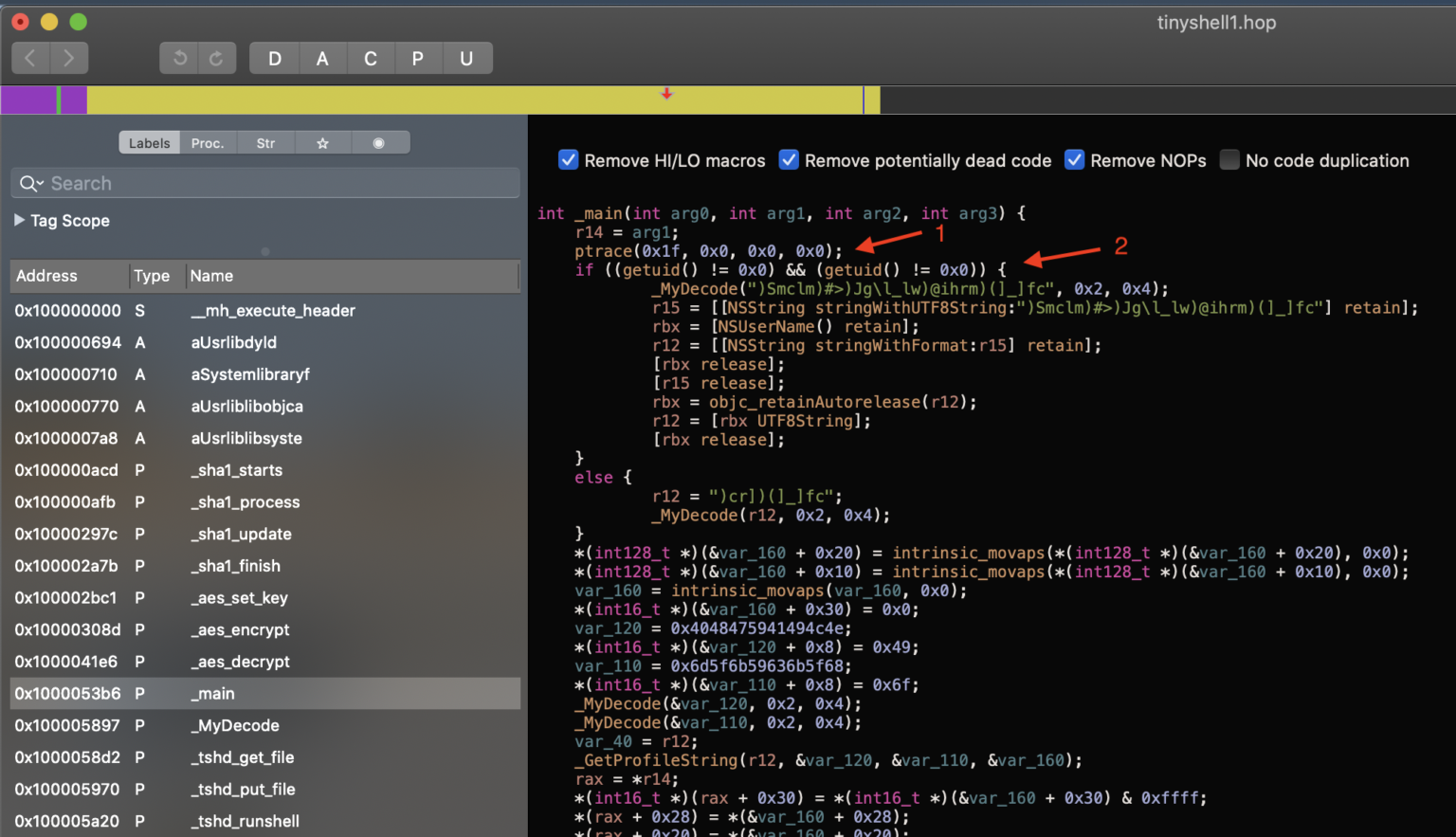This screenshot has width=1456, height=837.
Task: Select the _MyDecode procedure row
Action: tap(265, 726)
